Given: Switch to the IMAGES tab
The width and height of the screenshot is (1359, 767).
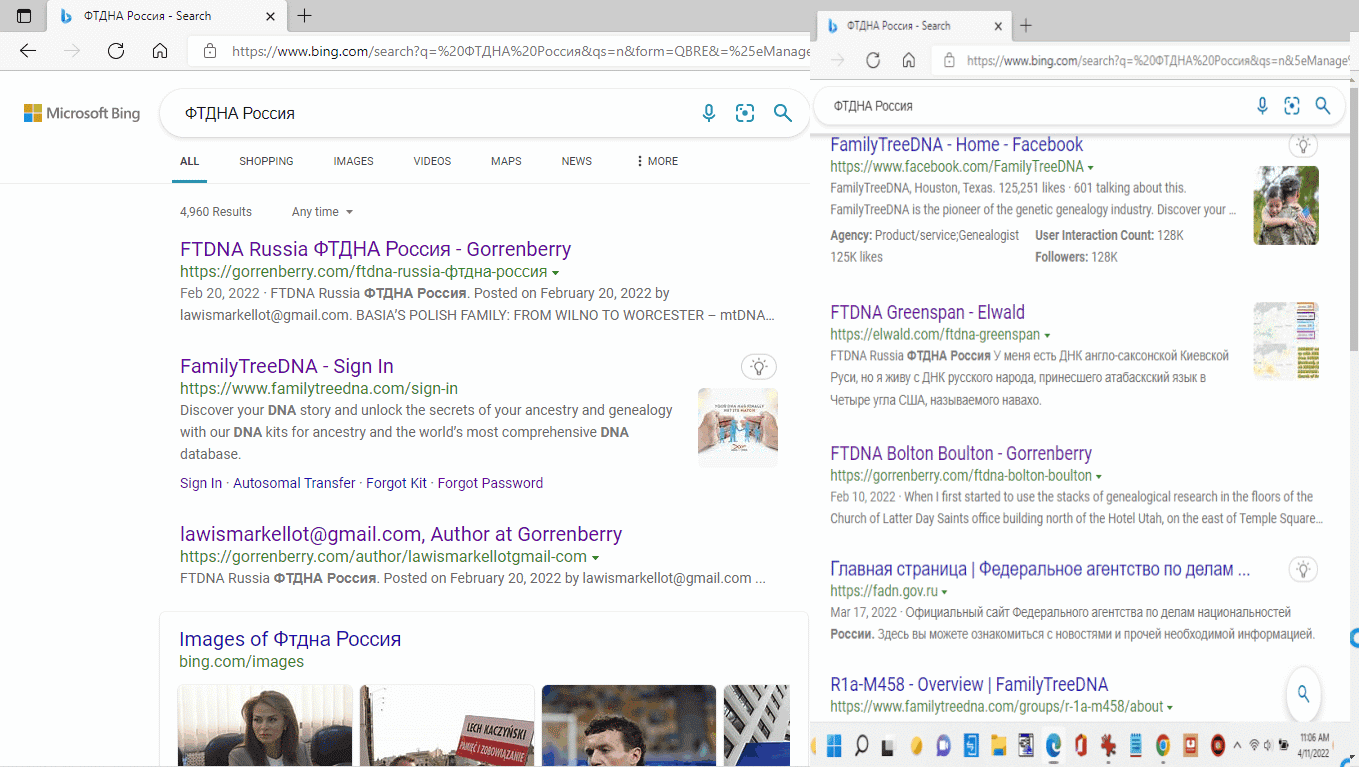Looking at the screenshot, I should (x=353, y=161).
